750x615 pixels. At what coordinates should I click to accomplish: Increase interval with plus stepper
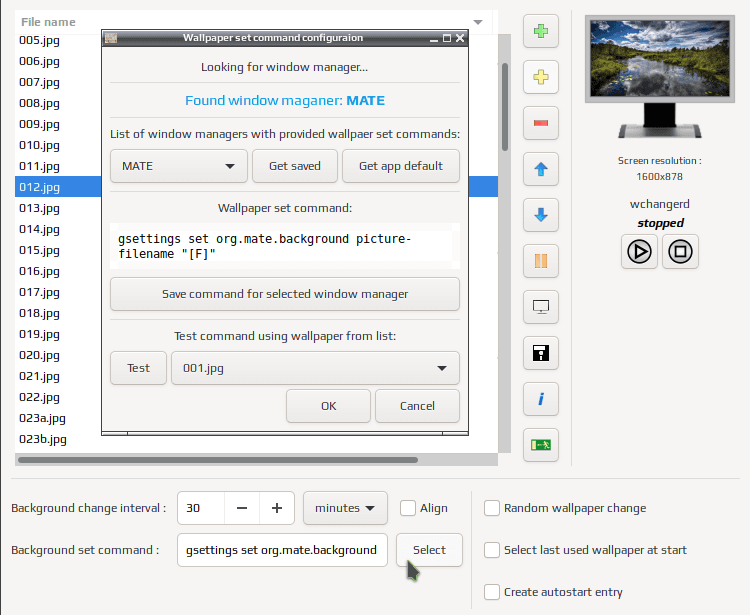pyautogui.click(x=276, y=508)
